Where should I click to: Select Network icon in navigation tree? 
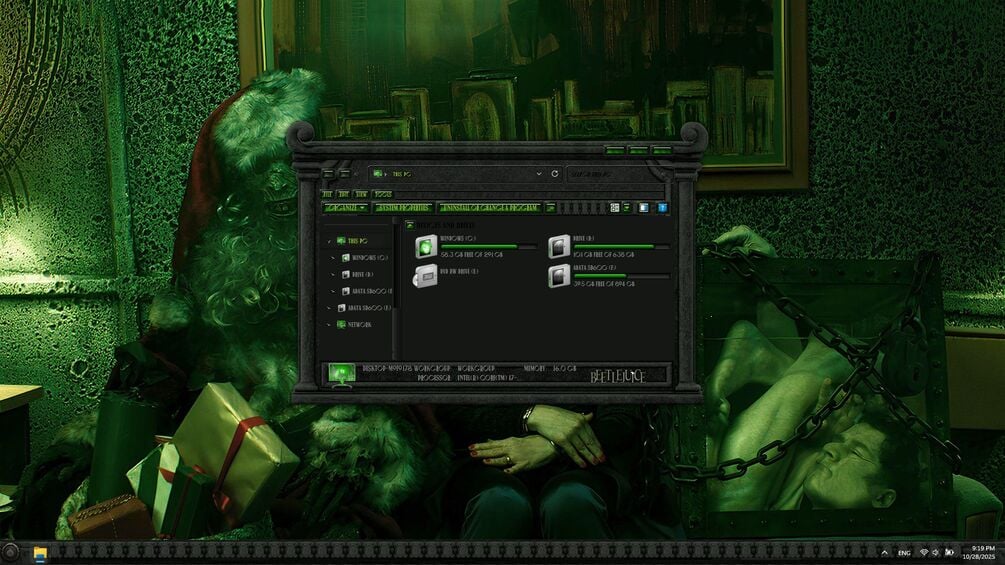coord(342,325)
